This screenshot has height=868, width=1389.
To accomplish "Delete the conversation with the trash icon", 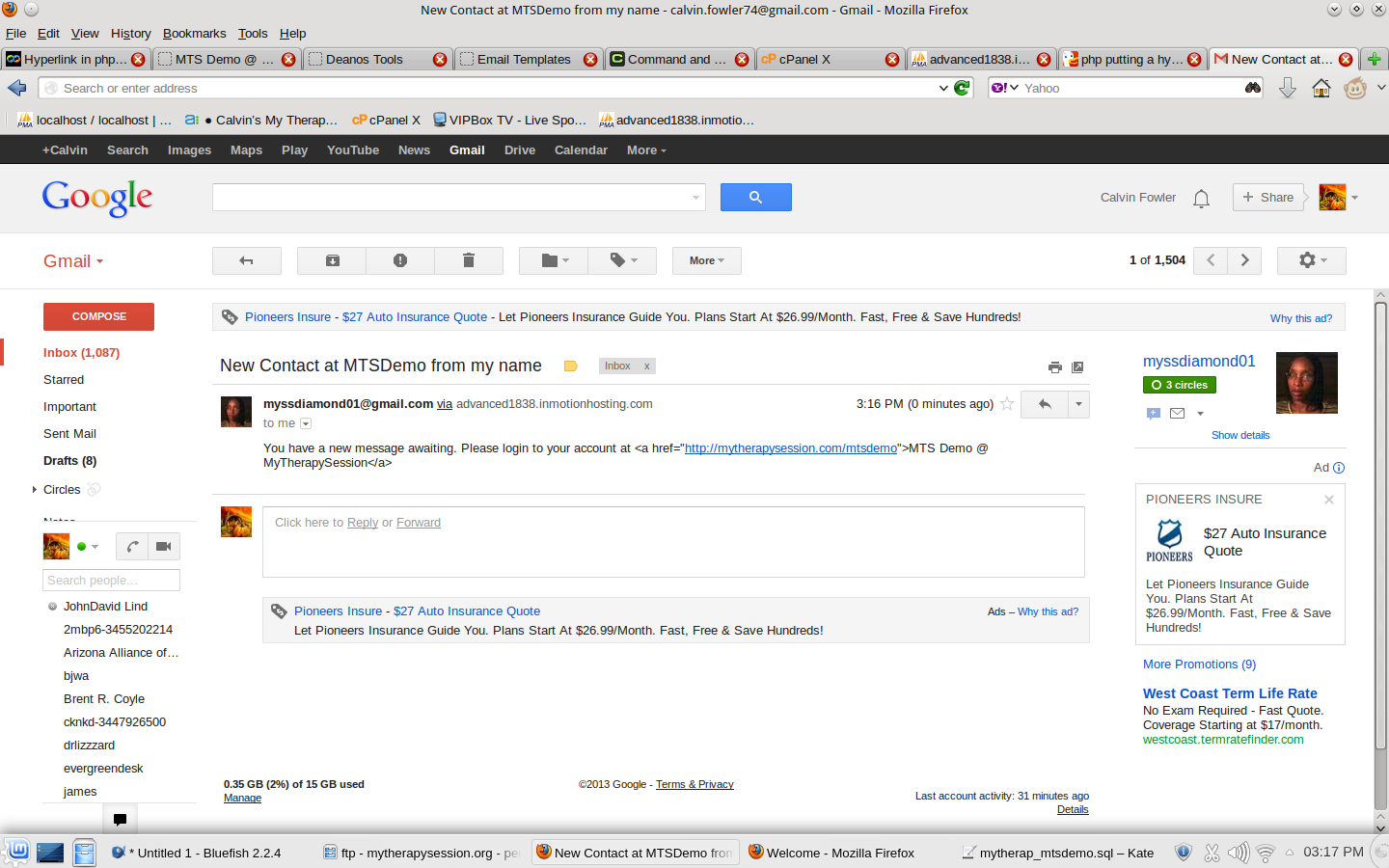I will [x=469, y=260].
